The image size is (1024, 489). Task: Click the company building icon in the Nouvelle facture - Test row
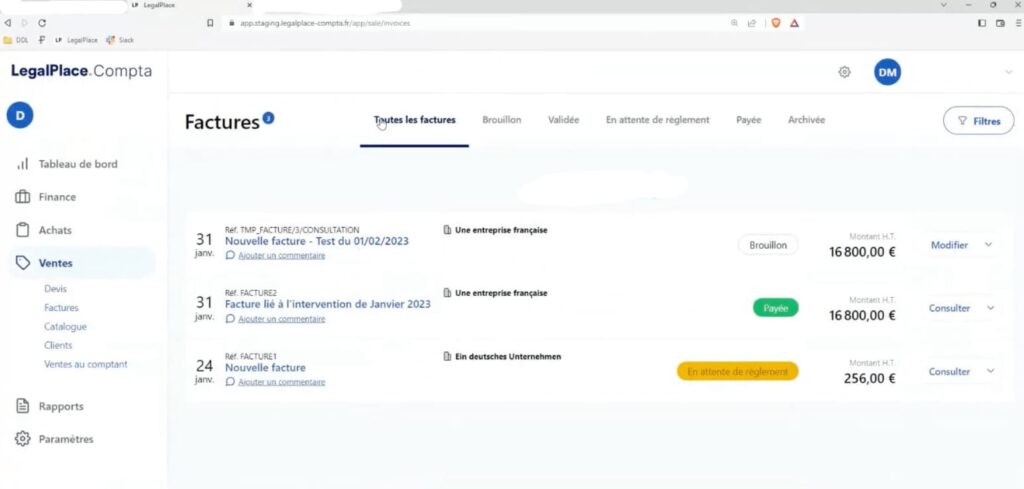click(447, 230)
